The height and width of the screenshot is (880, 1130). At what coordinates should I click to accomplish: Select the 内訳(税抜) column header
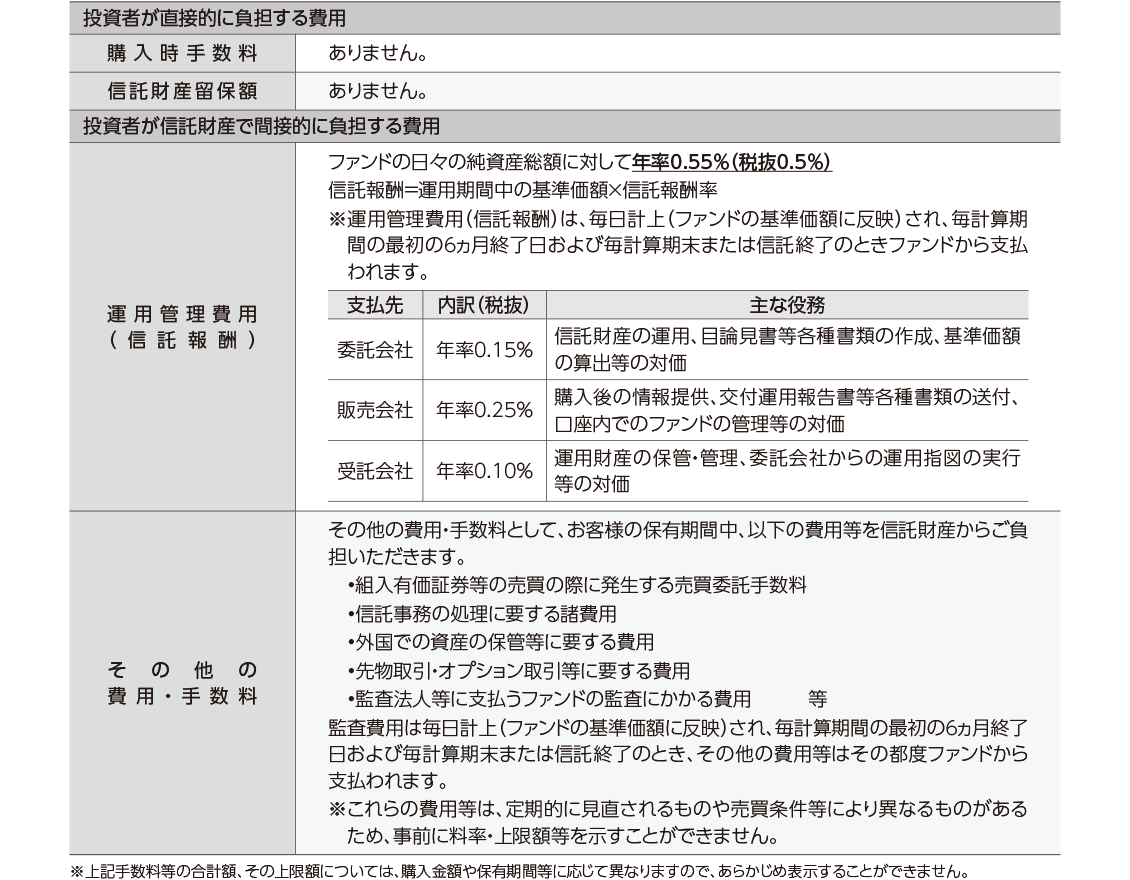coord(484,304)
